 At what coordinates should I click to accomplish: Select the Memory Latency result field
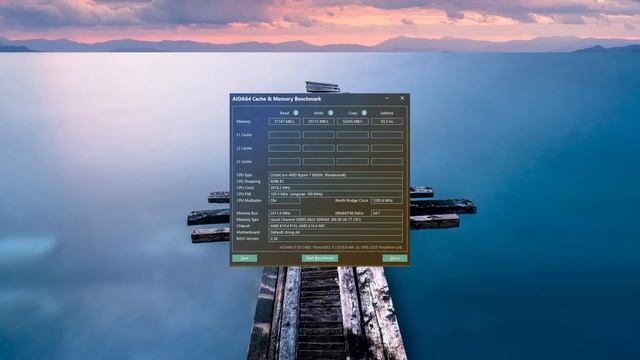pyautogui.click(x=387, y=121)
